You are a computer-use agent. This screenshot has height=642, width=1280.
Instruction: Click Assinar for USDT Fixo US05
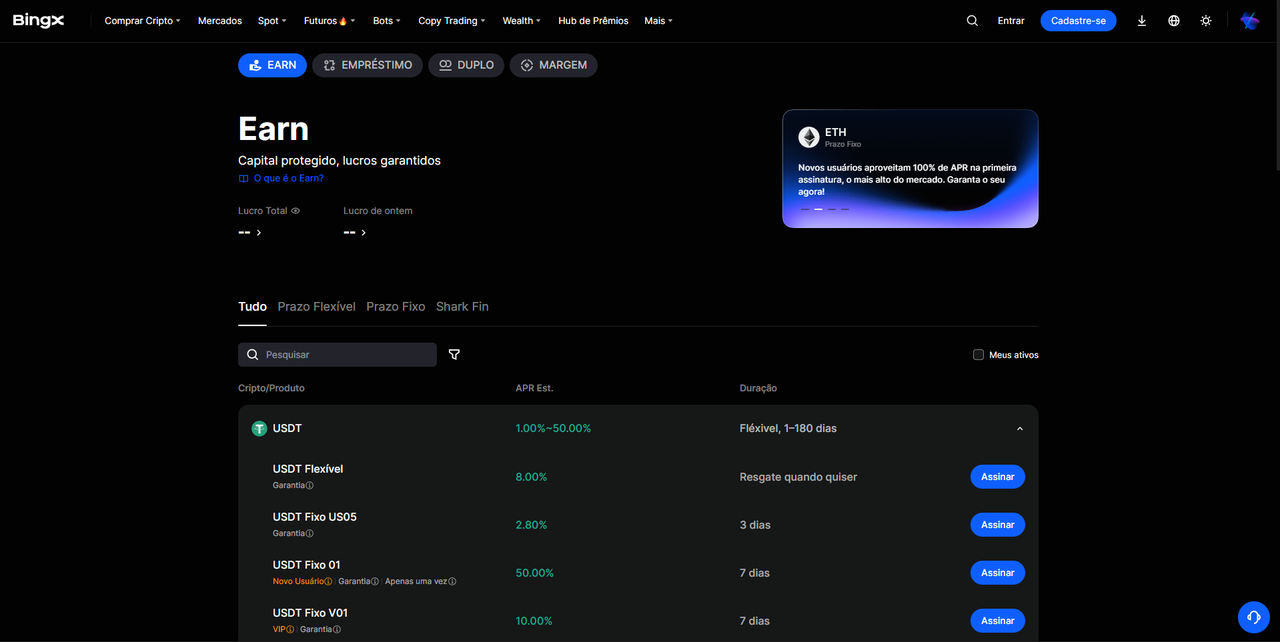997,525
